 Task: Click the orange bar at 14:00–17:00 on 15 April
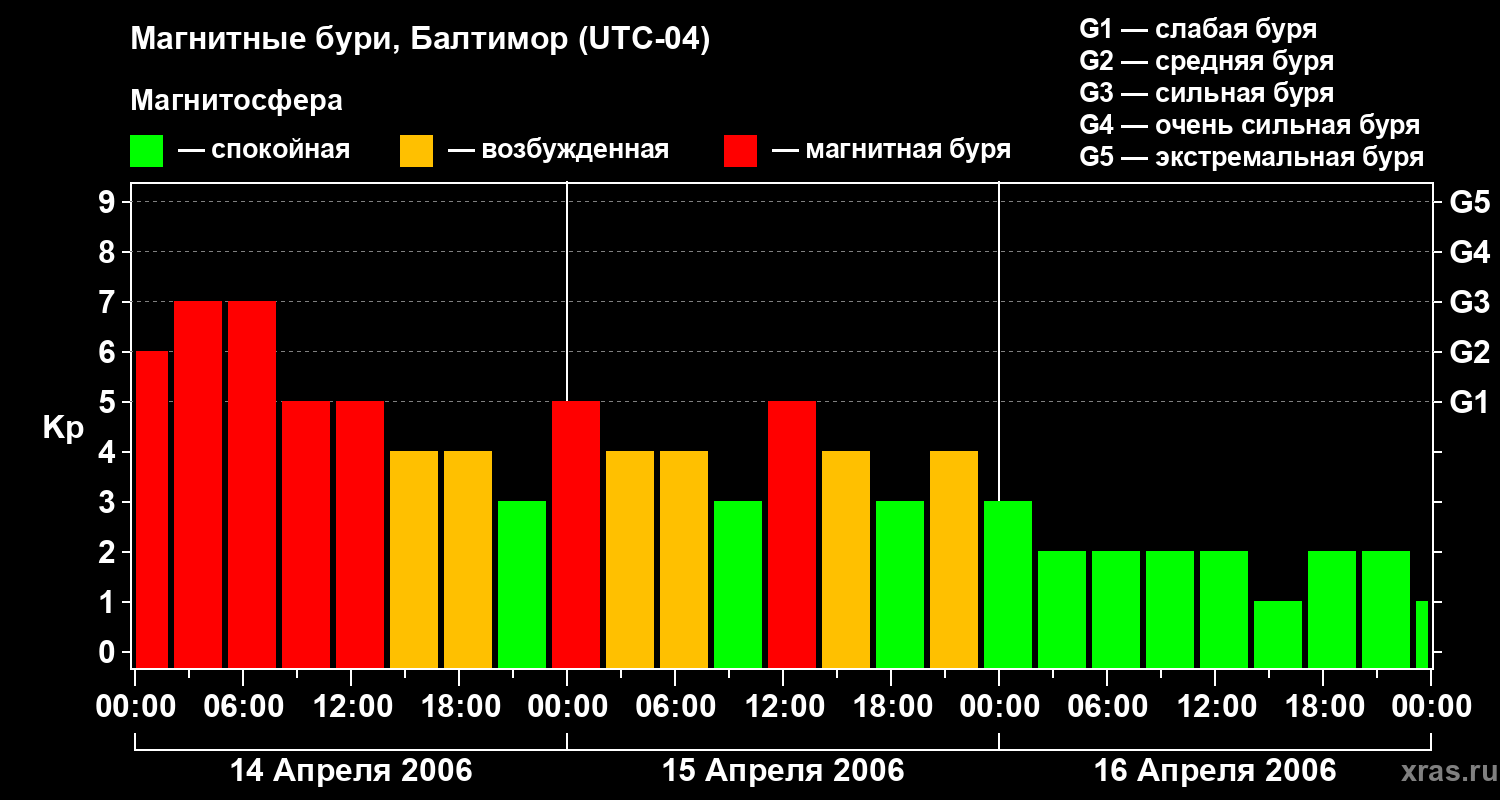pyautogui.click(x=846, y=560)
